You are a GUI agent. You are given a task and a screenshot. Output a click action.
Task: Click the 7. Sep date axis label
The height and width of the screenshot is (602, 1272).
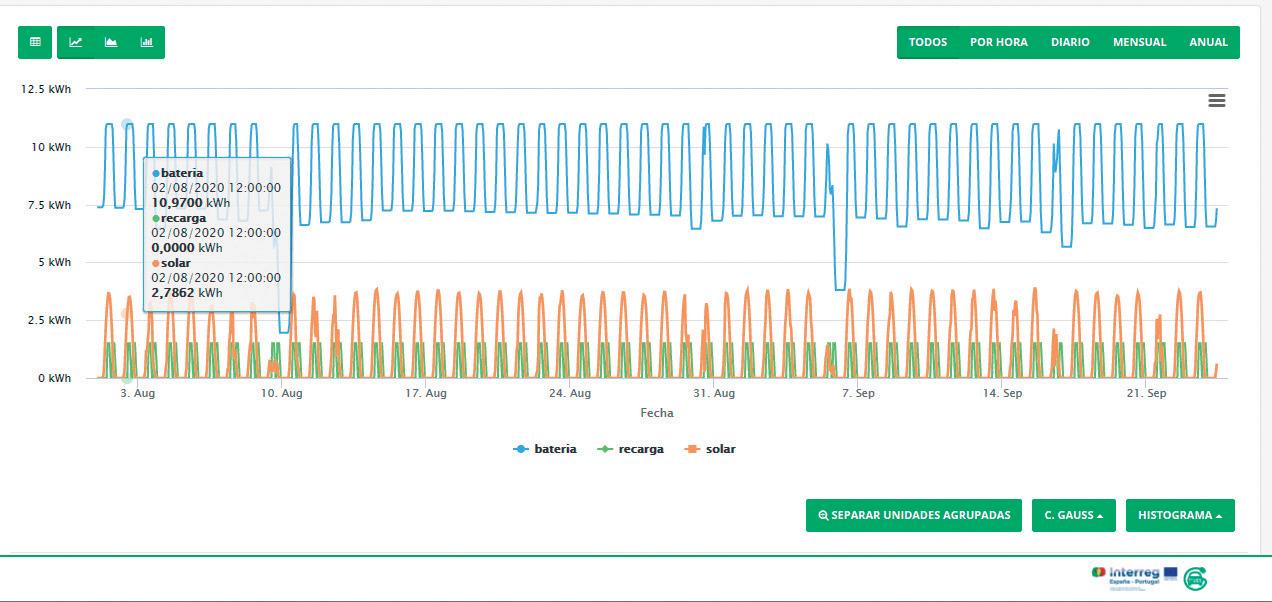(858, 393)
